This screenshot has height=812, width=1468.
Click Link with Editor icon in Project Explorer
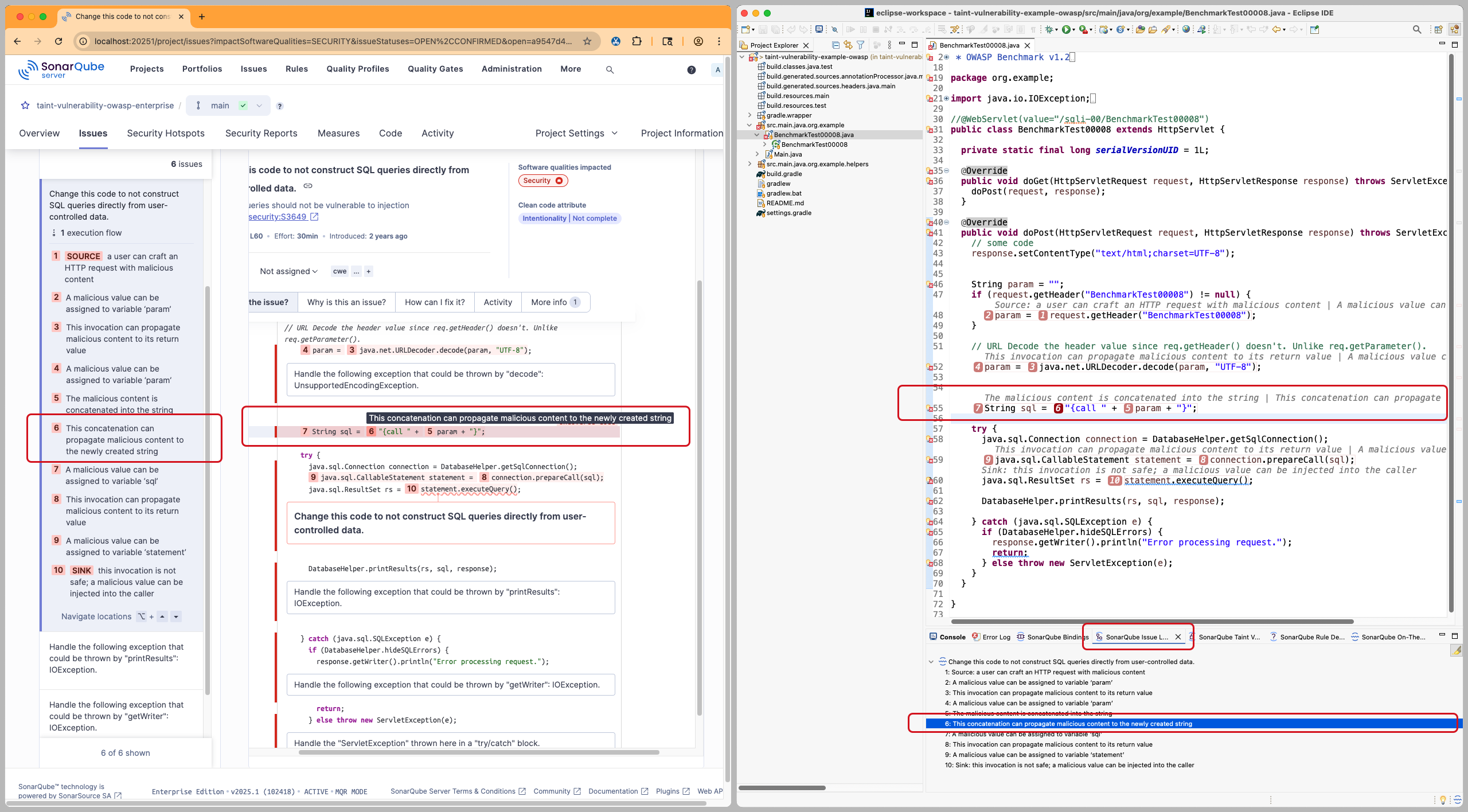click(x=848, y=45)
